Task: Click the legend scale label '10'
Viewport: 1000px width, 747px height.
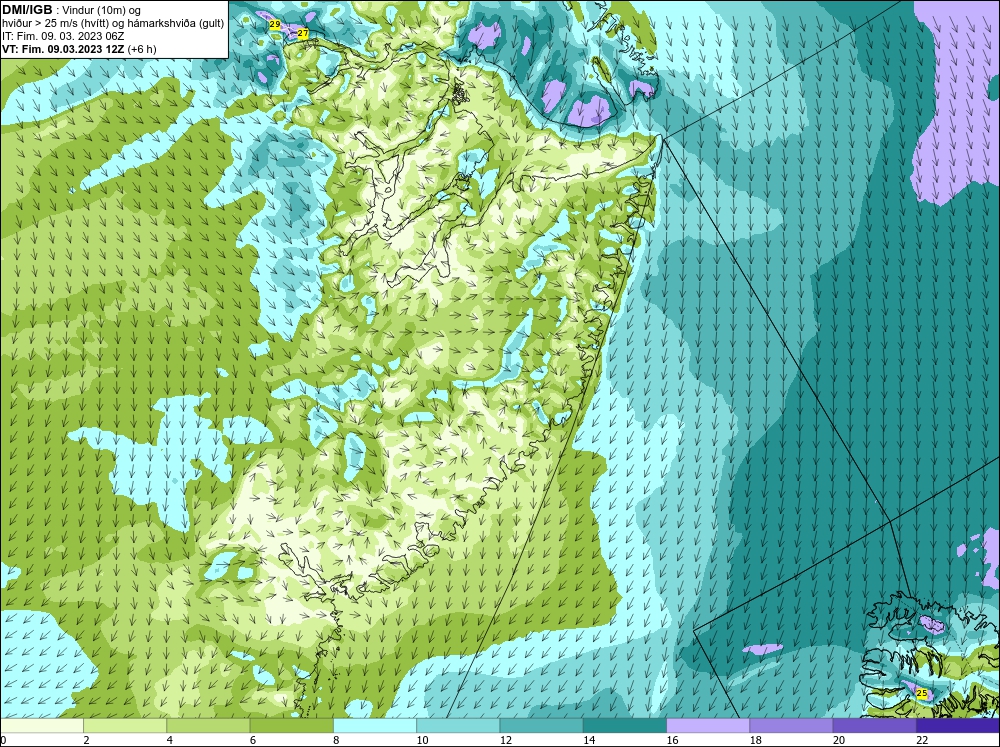Action: 422,740
